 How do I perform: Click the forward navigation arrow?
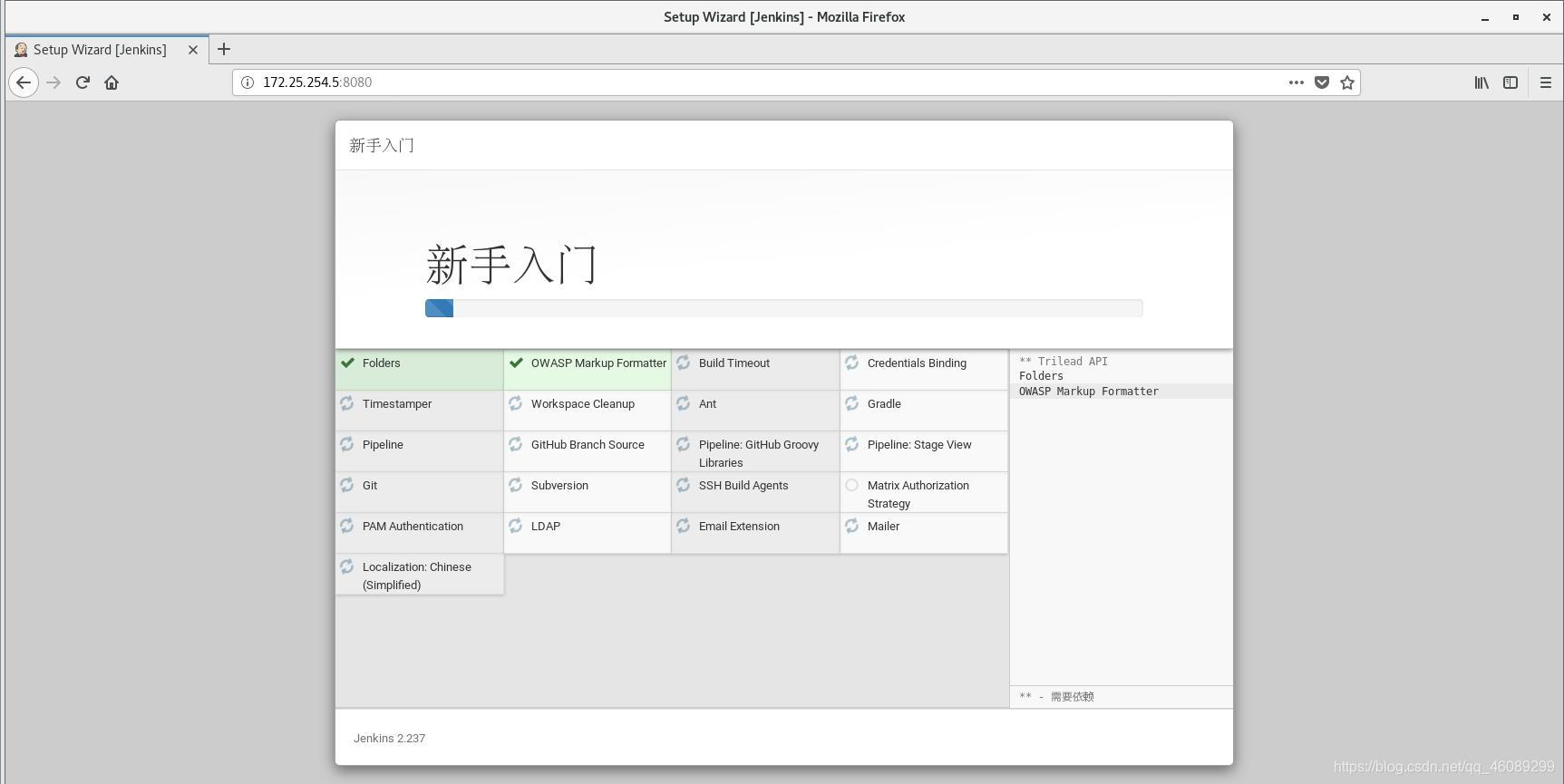click(x=53, y=82)
